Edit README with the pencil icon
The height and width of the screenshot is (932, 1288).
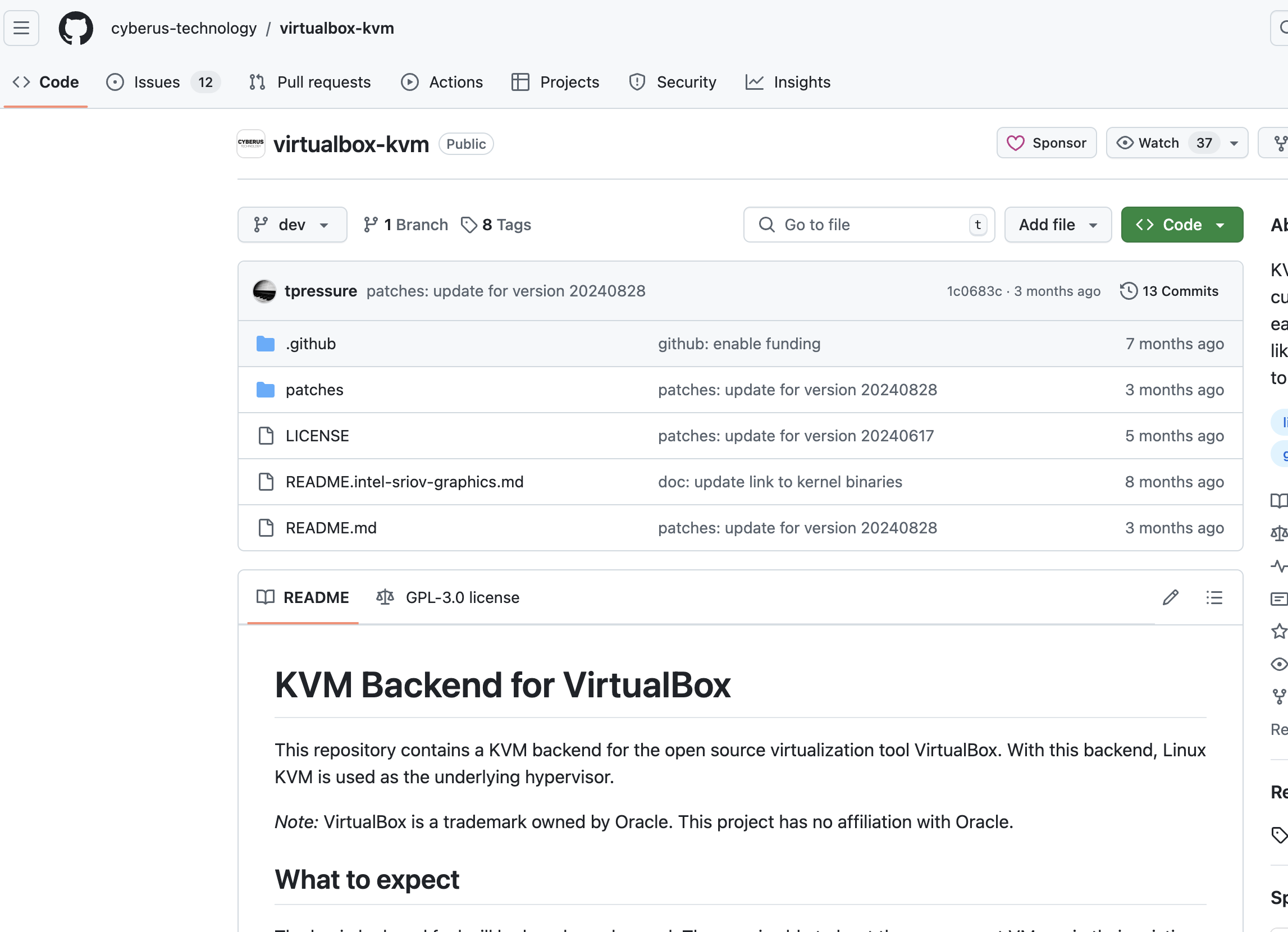click(1171, 597)
